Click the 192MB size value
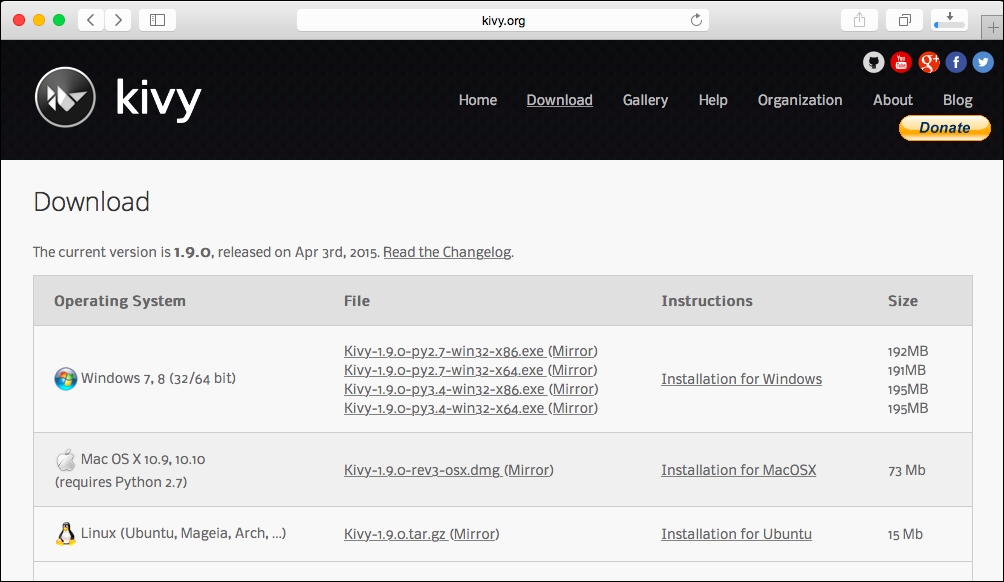The image size is (1004, 582). tap(907, 351)
